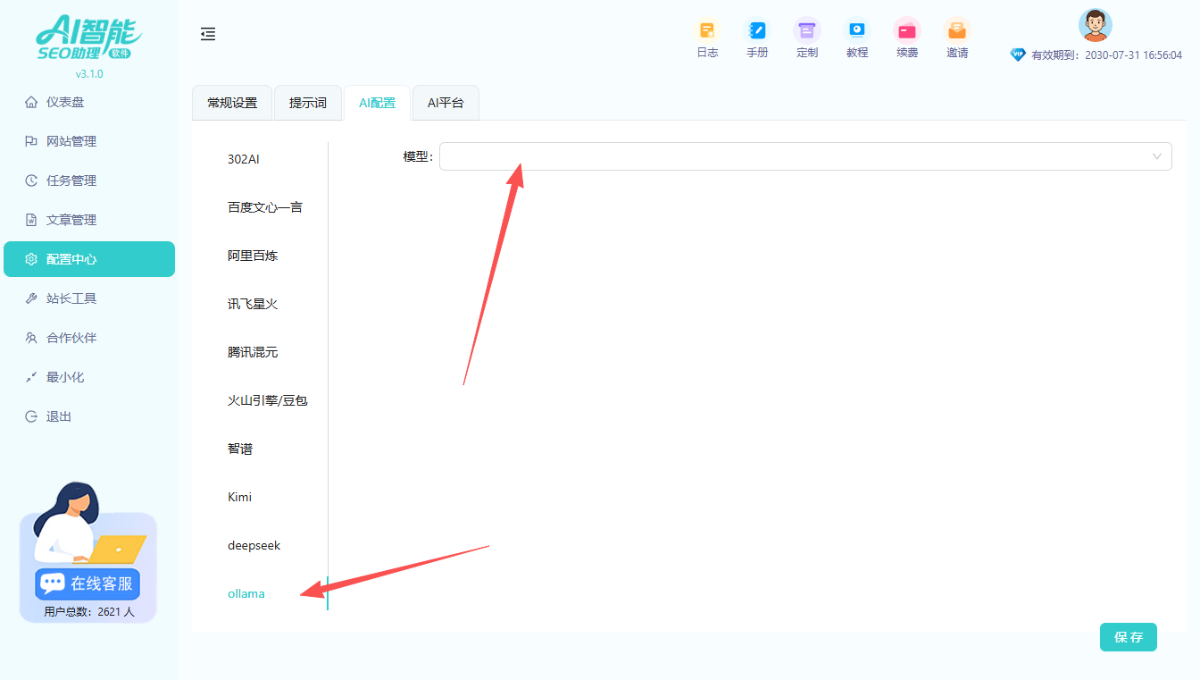Switch to the 常规设置 tab
The height and width of the screenshot is (680, 1200).
point(232,103)
